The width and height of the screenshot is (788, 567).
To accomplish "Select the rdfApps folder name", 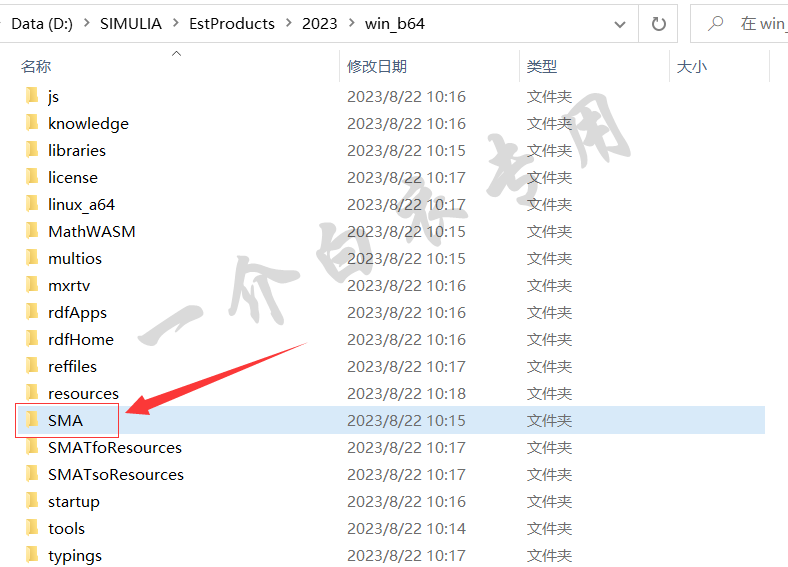I will (x=77, y=313).
